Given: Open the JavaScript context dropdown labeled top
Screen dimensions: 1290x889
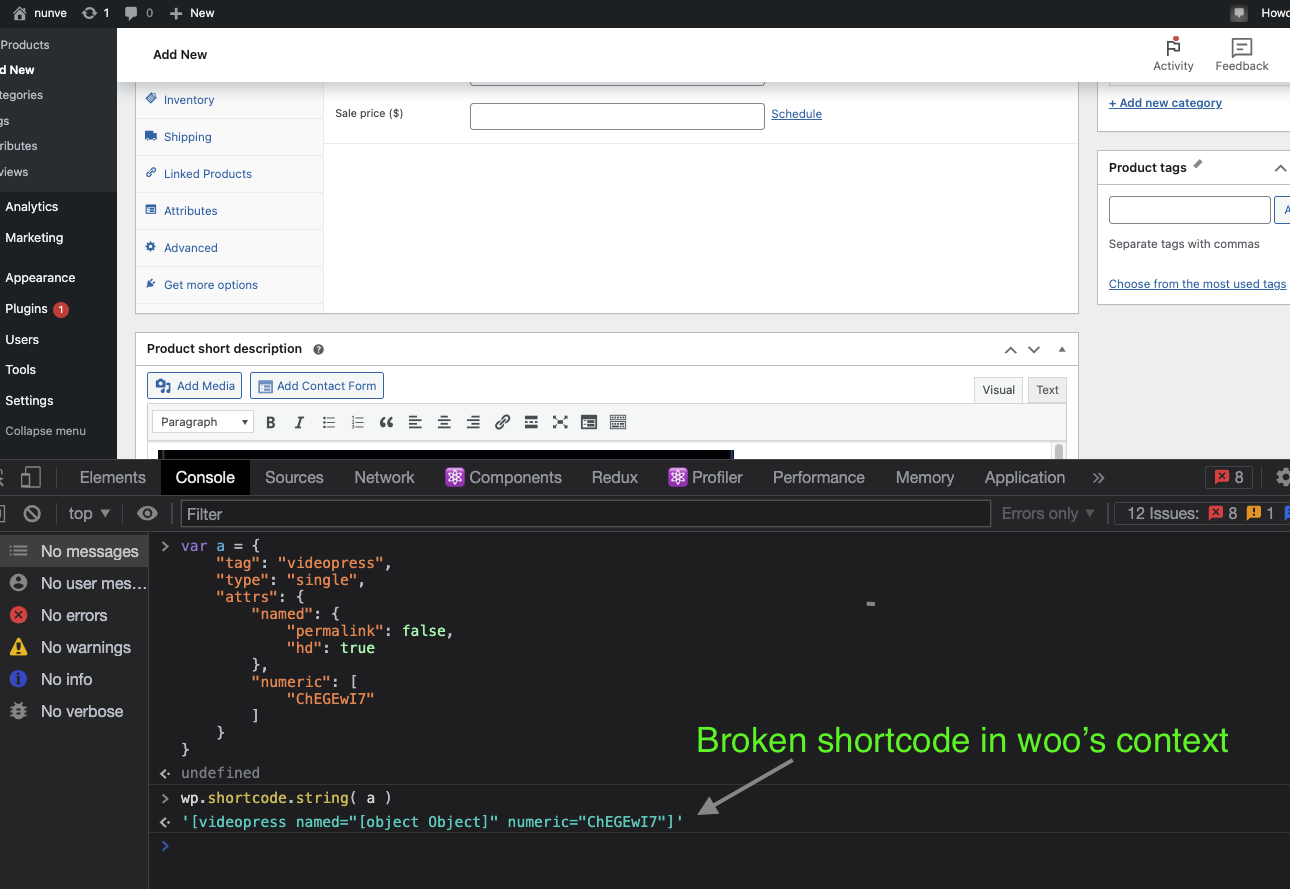Looking at the screenshot, I should [x=88, y=513].
